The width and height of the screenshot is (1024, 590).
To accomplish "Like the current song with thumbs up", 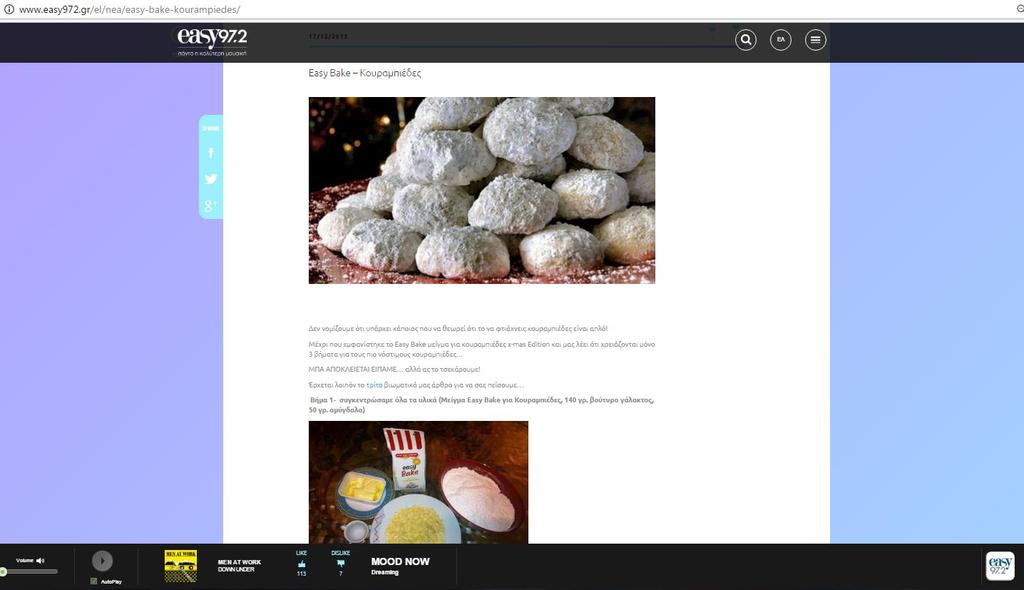I will tap(301, 564).
